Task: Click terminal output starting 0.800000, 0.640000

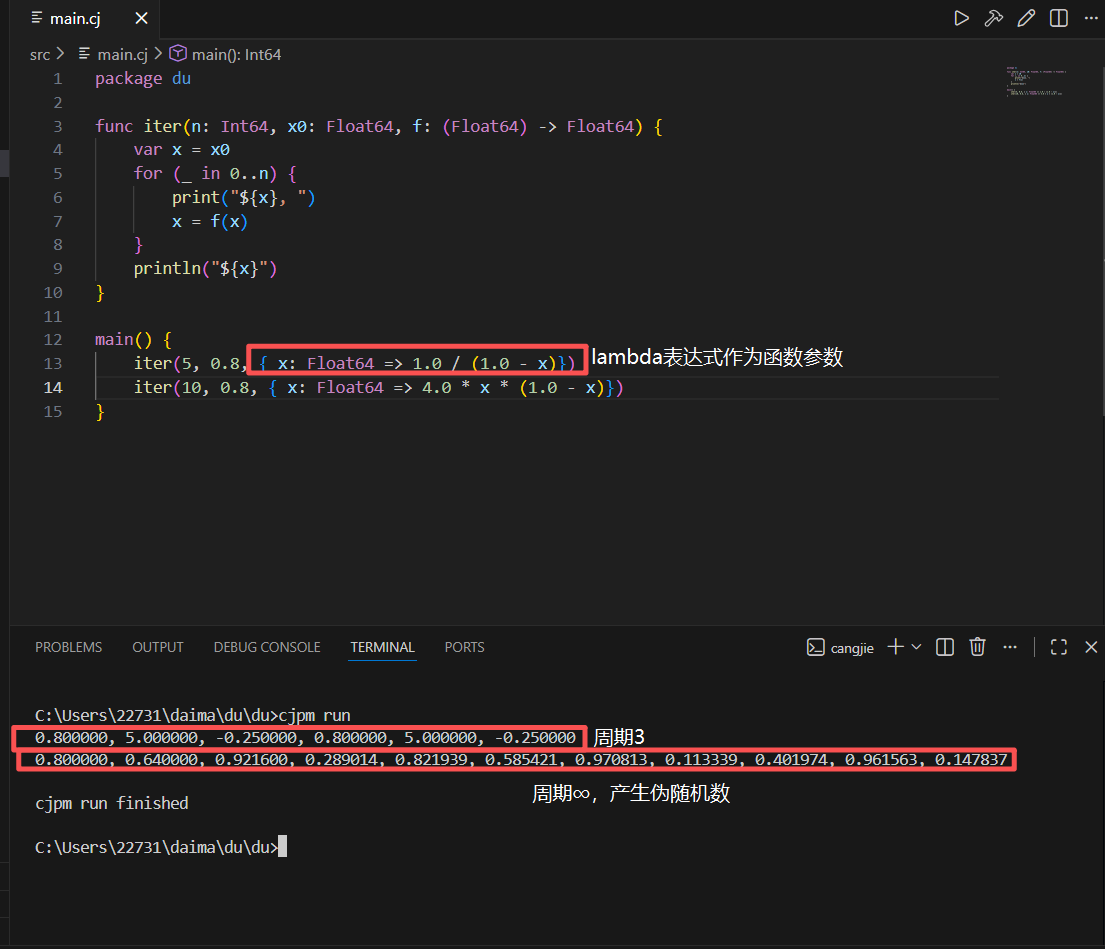Action: point(521,759)
